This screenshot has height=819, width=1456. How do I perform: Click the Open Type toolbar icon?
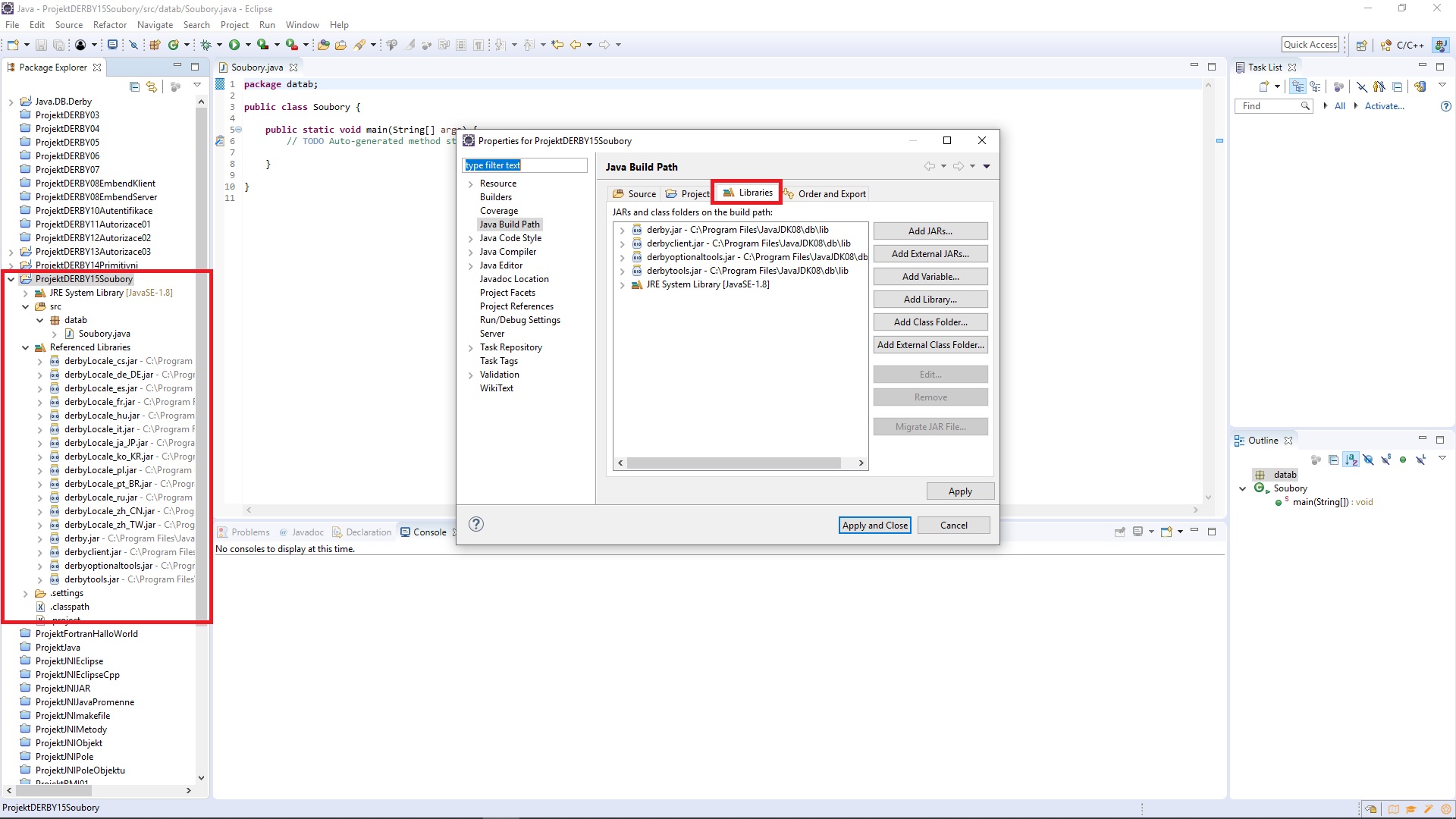click(x=323, y=45)
